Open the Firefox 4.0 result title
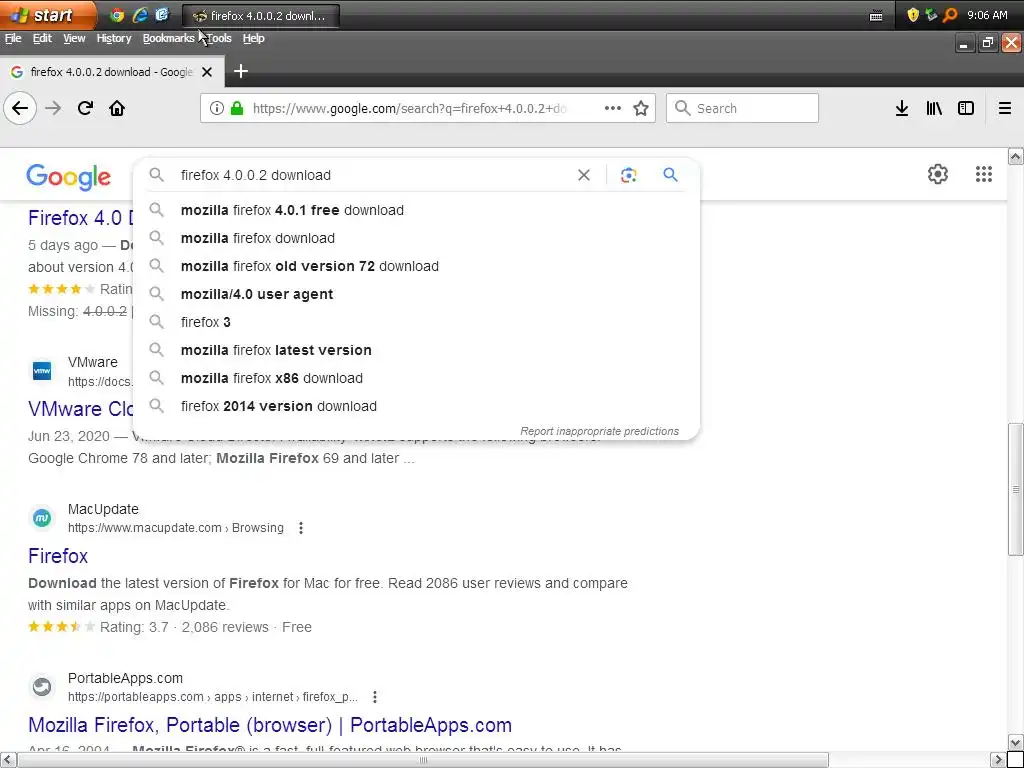This screenshot has height=768, width=1024. pos(80,218)
